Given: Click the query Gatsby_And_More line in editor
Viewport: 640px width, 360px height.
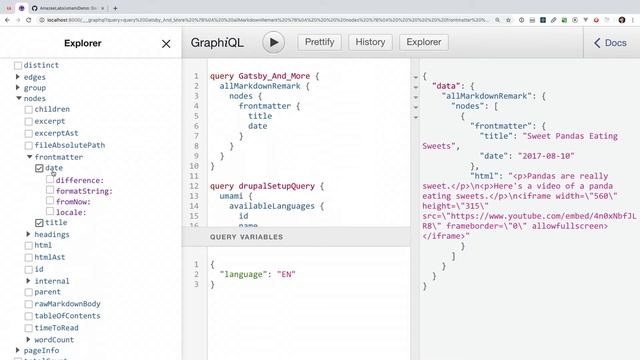Looking at the screenshot, I should pyautogui.click(x=264, y=76).
